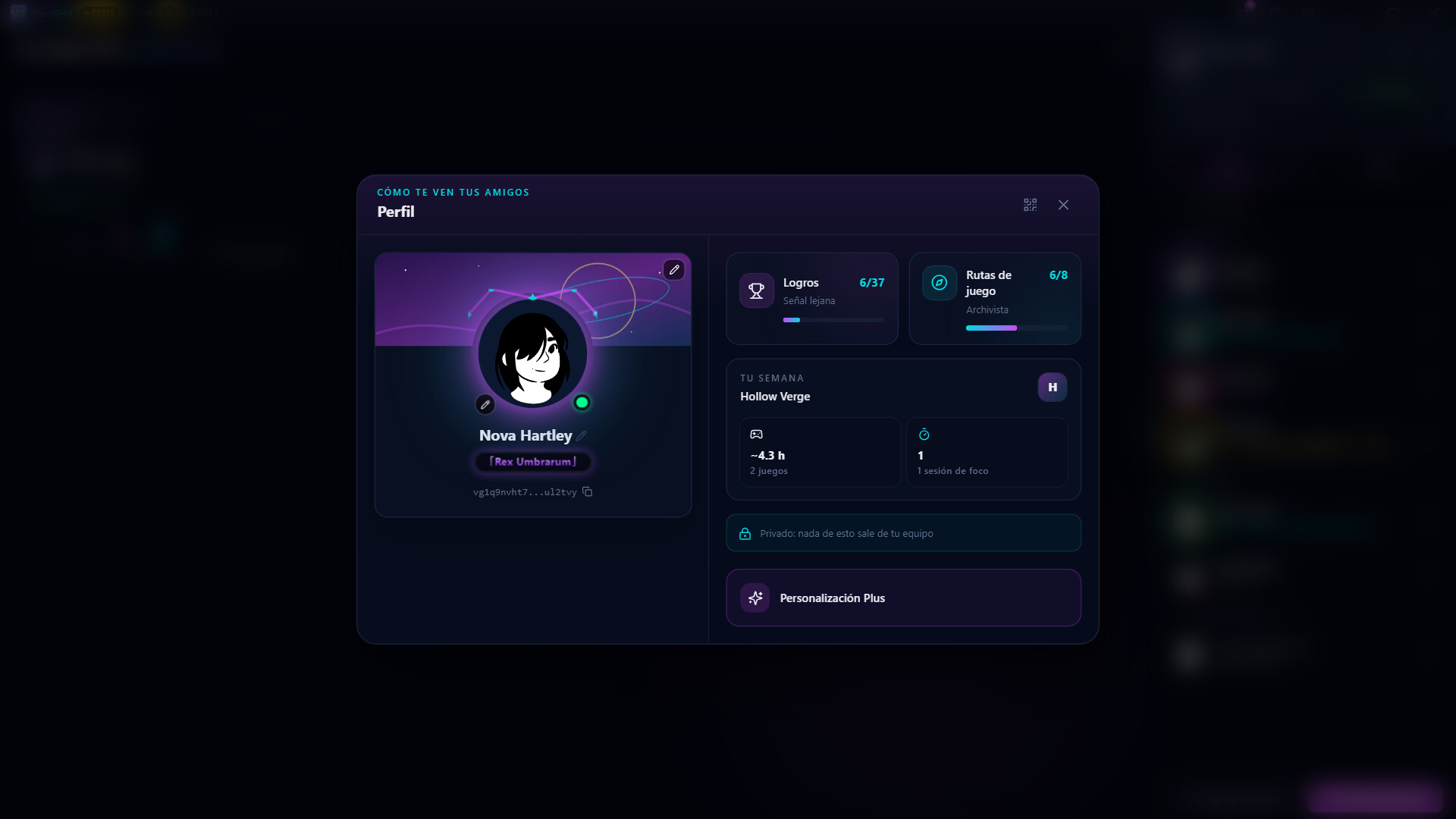Click the gamepad icon above ~4.3 h

[x=756, y=435]
